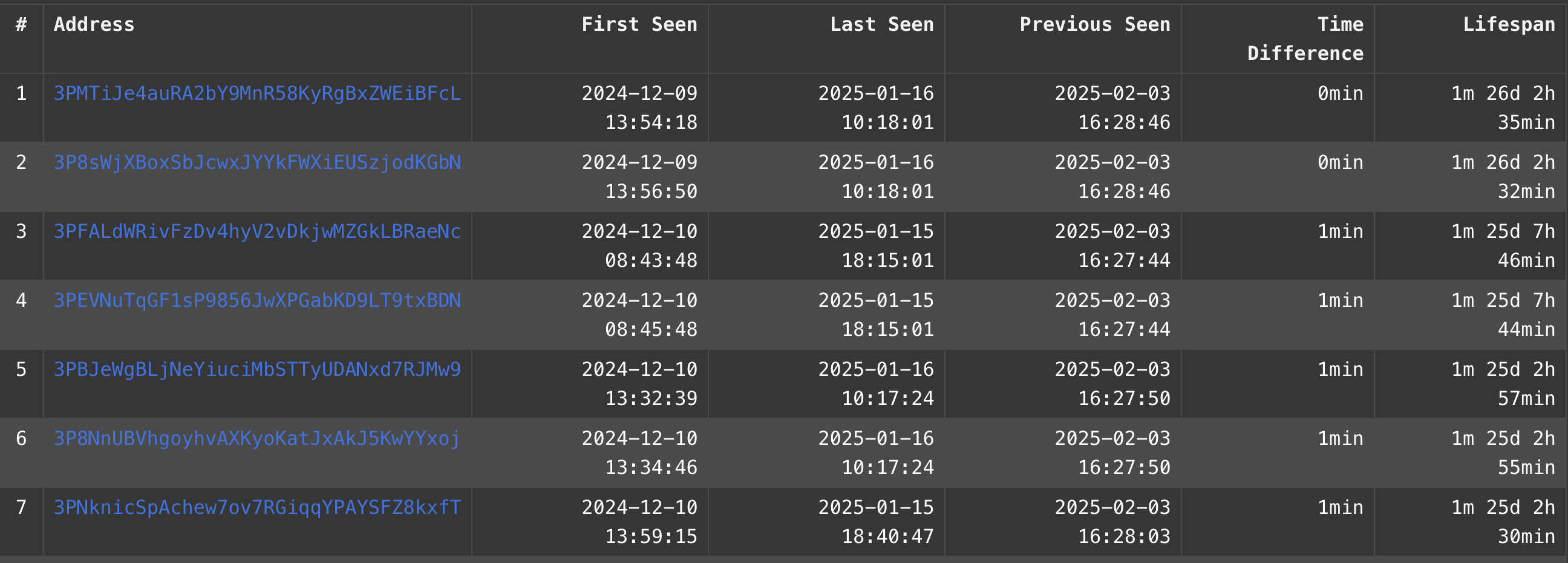Select row 2 time difference 0min cell
This screenshot has width=1568, height=563.
[1341, 162]
